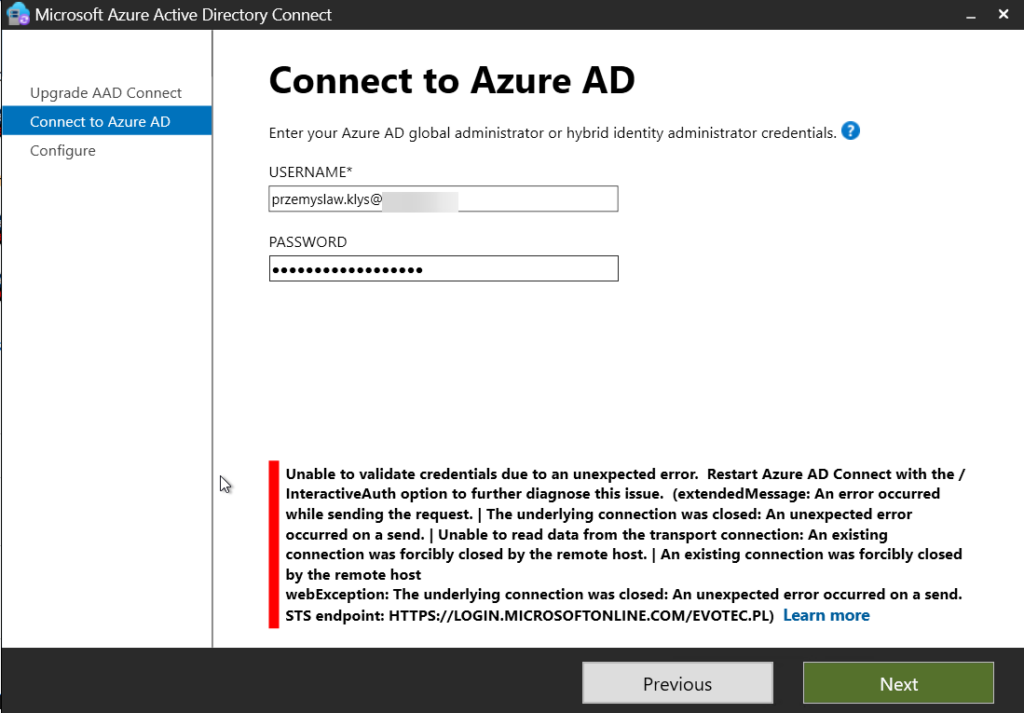Open the 'Learn more' link

coord(826,615)
